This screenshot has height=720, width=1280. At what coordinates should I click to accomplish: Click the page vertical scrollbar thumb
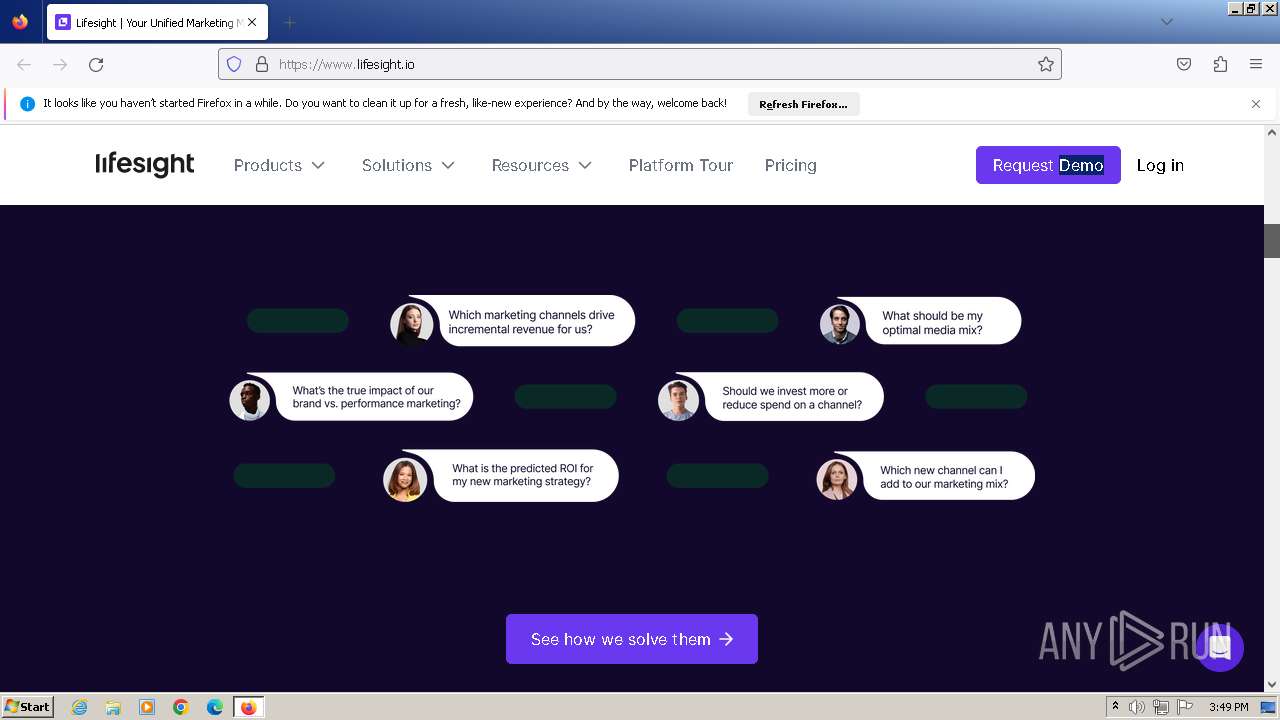click(1272, 240)
